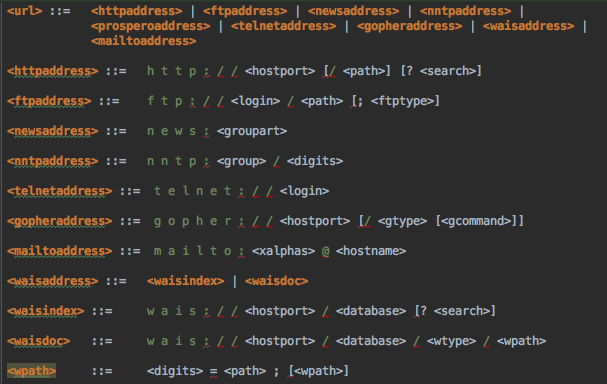The image size is (607, 384).
Task: Click <gopheraddress> reference in the url rule
Action: click(x=410, y=26)
